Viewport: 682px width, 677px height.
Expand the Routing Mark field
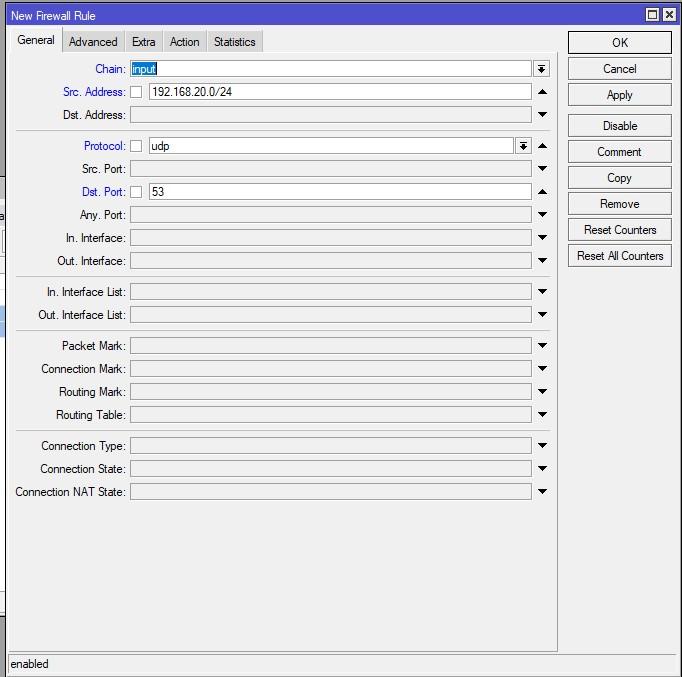tap(542, 391)
